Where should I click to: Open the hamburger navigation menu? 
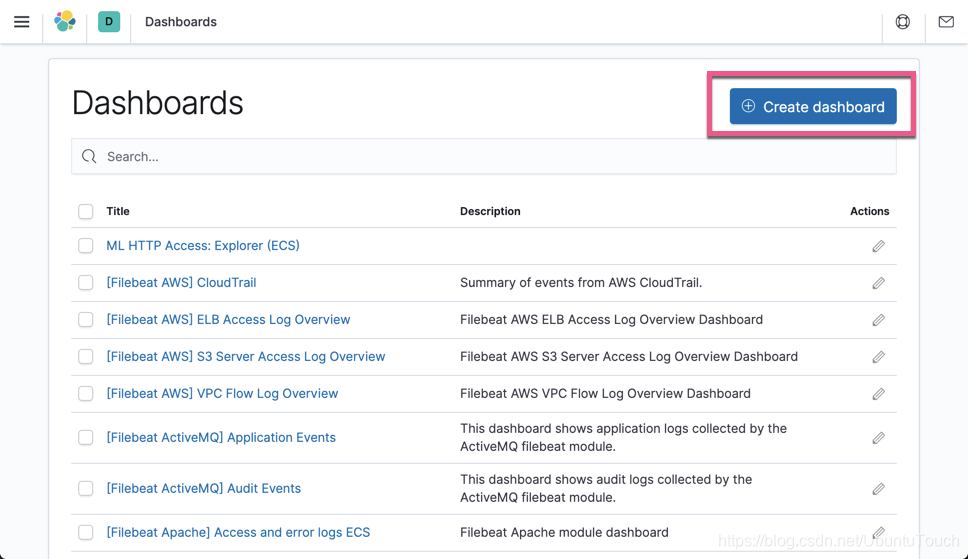22,22
